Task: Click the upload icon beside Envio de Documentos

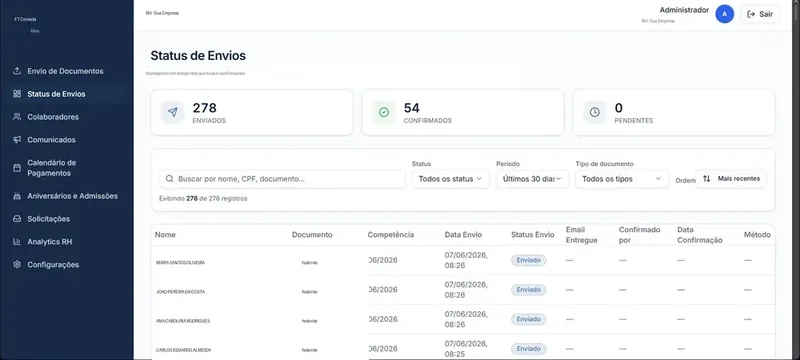Action: [17, 71]
